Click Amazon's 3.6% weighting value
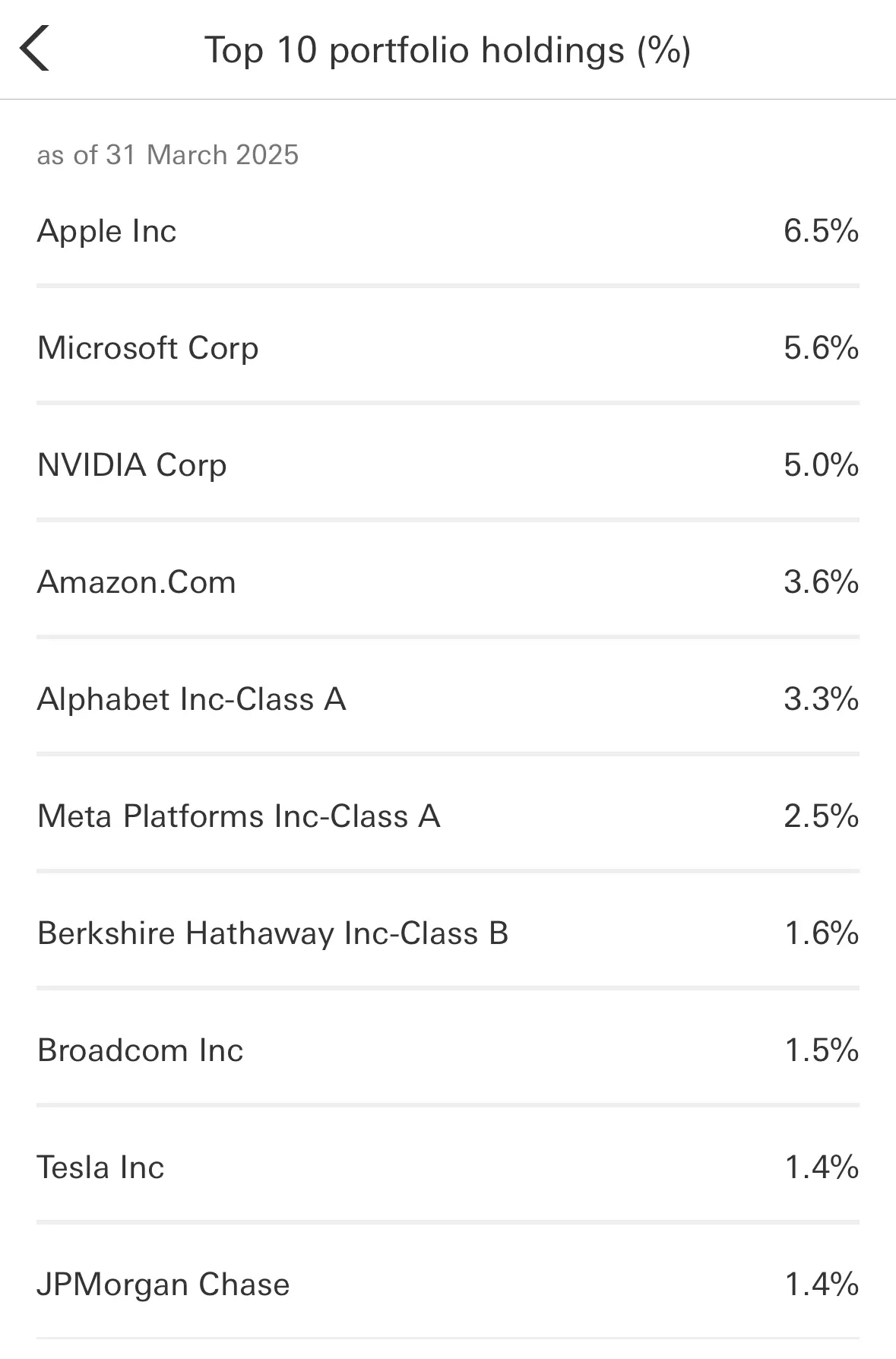Viewport: 896px width, 1359px height. (822, 582)
